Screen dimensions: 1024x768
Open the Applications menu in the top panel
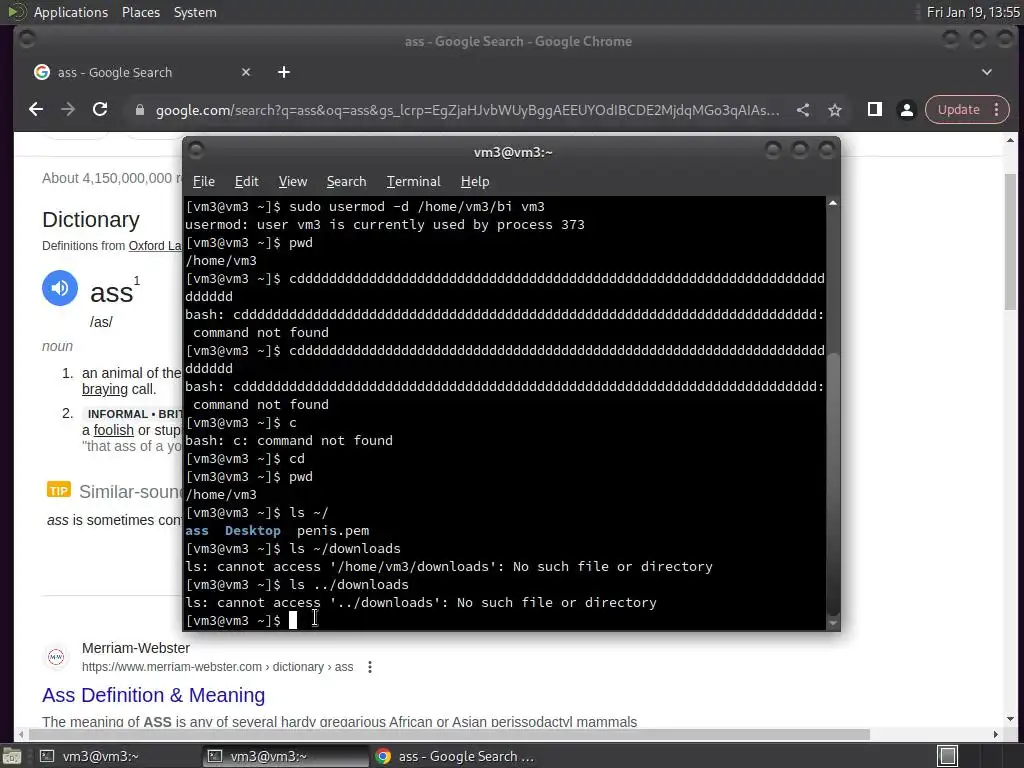[71, 12]
